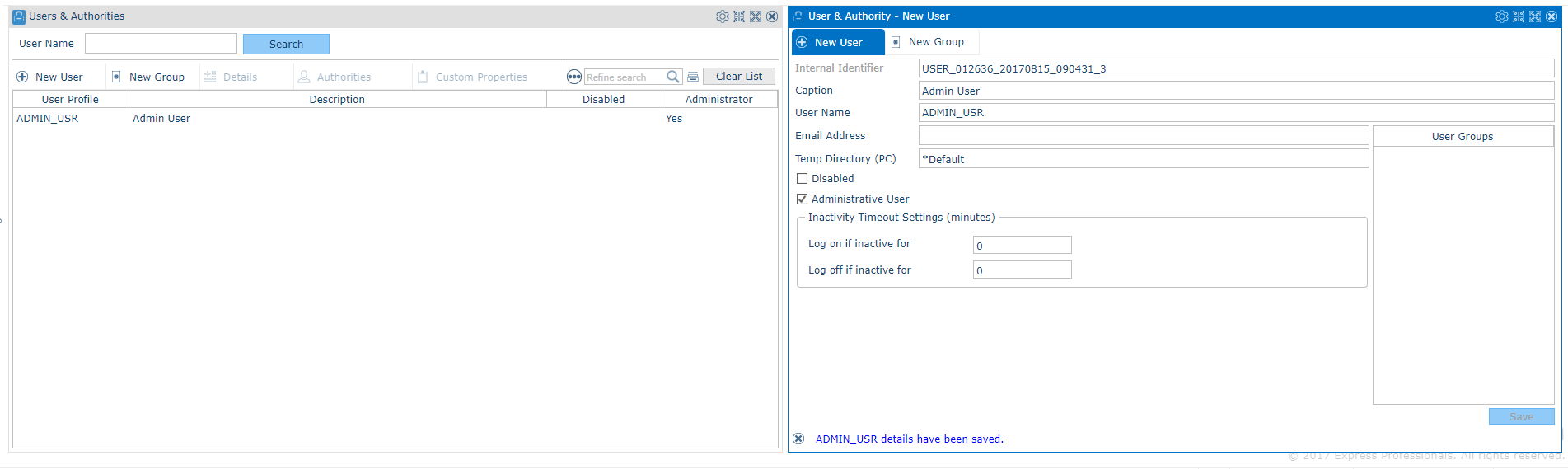The image size is (1568, 469).
Task: Open Details for the selected user
Action: [231, 77]
